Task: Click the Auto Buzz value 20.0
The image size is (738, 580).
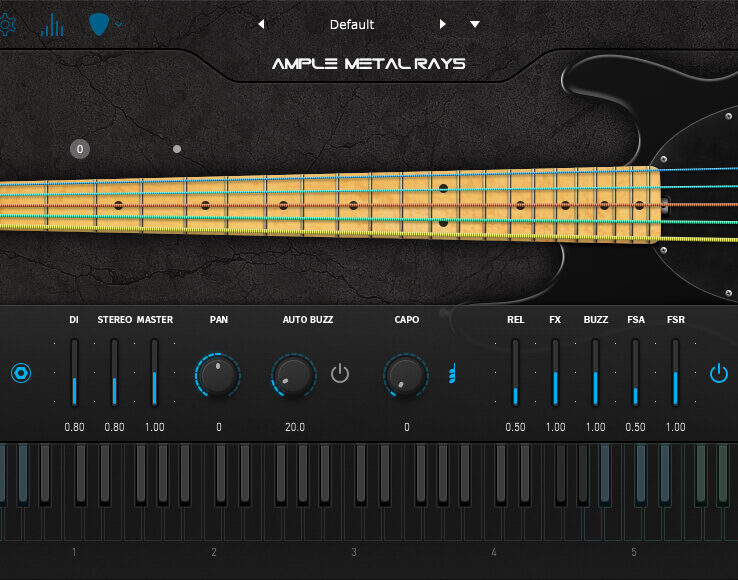Action: pos(295,427)
